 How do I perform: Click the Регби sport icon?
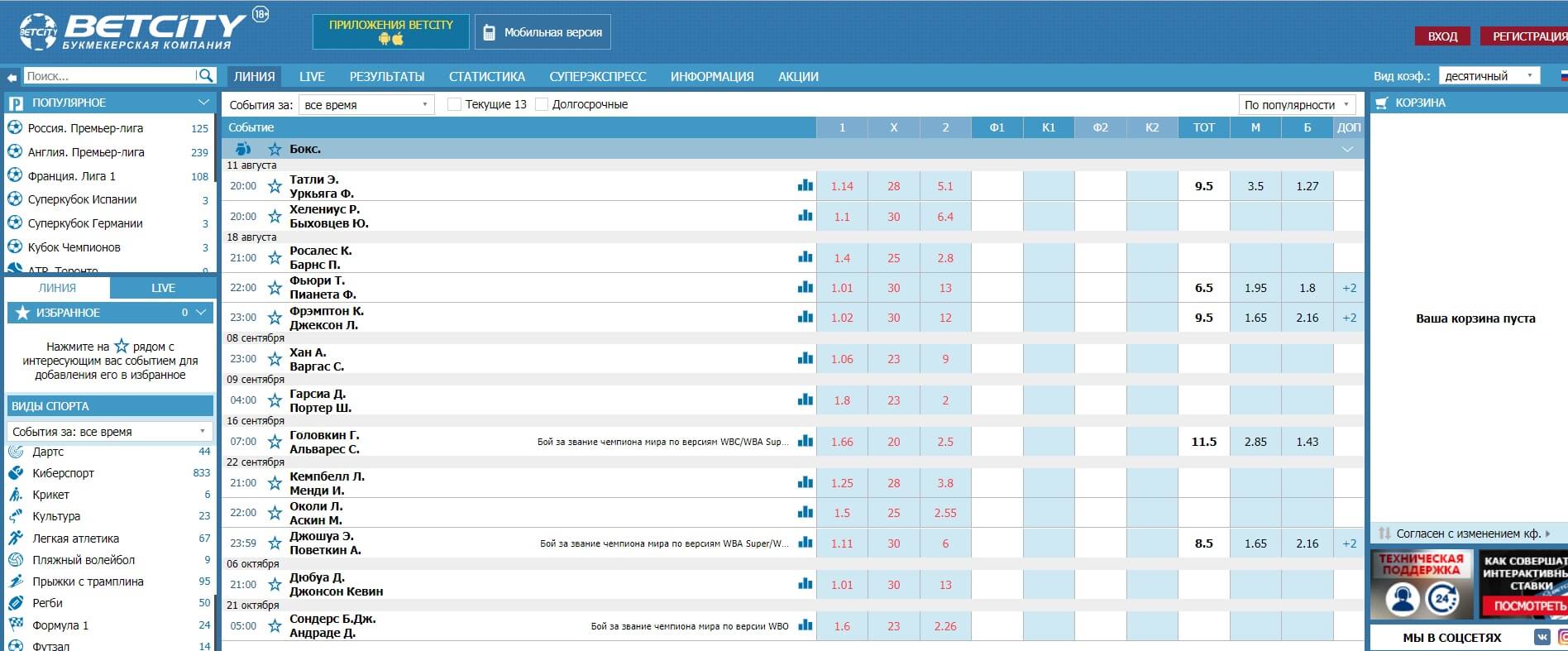click(16, 603)
